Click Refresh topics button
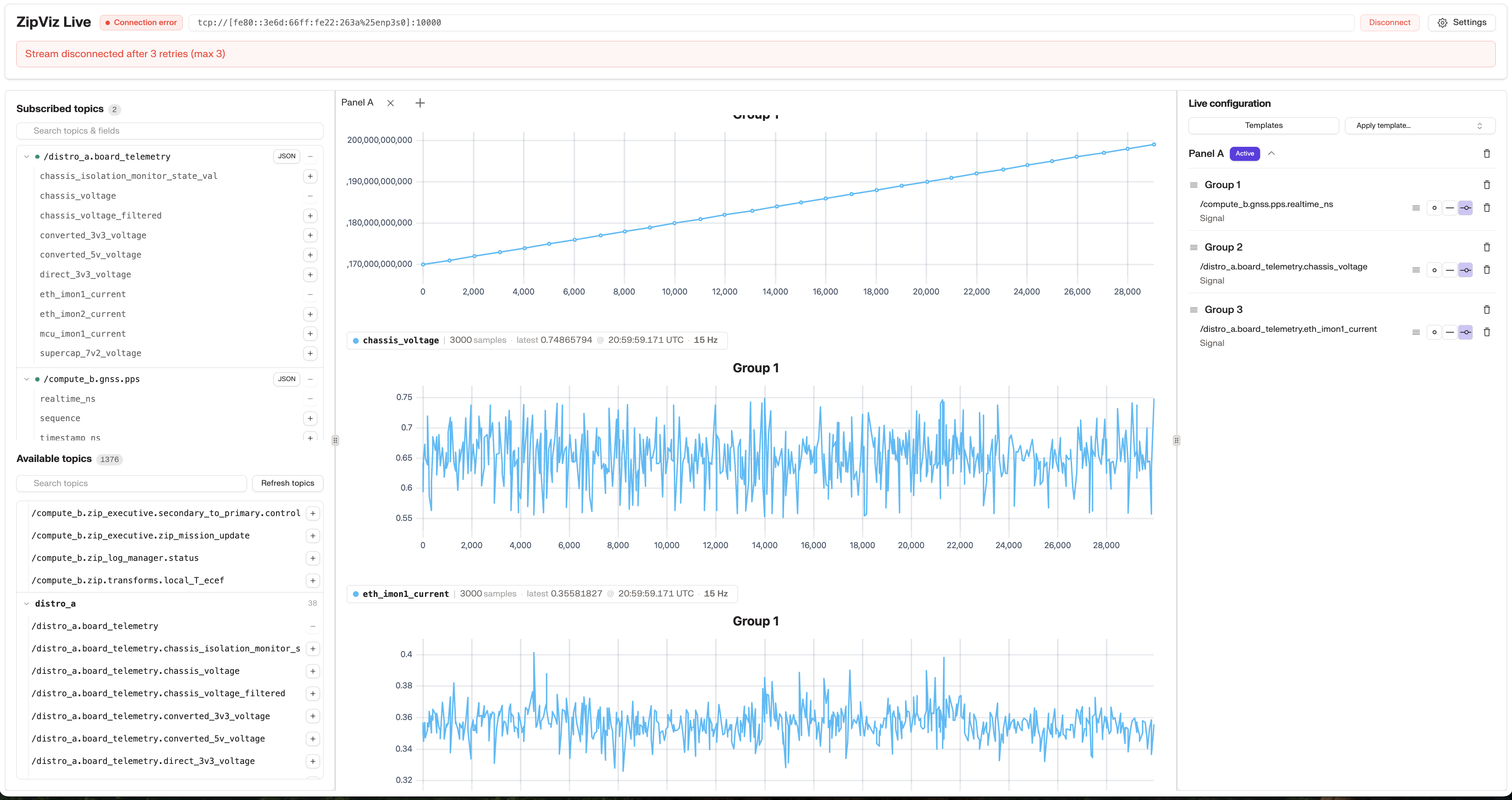 (x=287, y=483)
